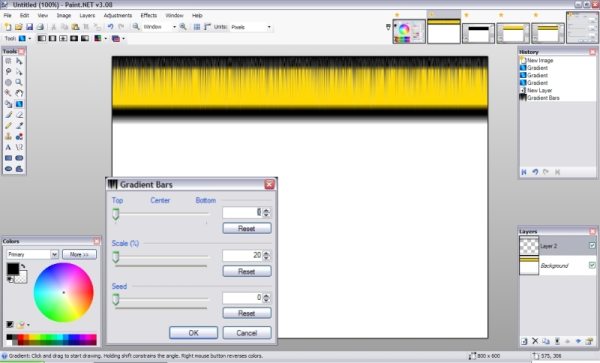The width and height of the screenshot is (600, 363).
Task: Click the Undo toolbar icon
Action: tap(110, 27)
